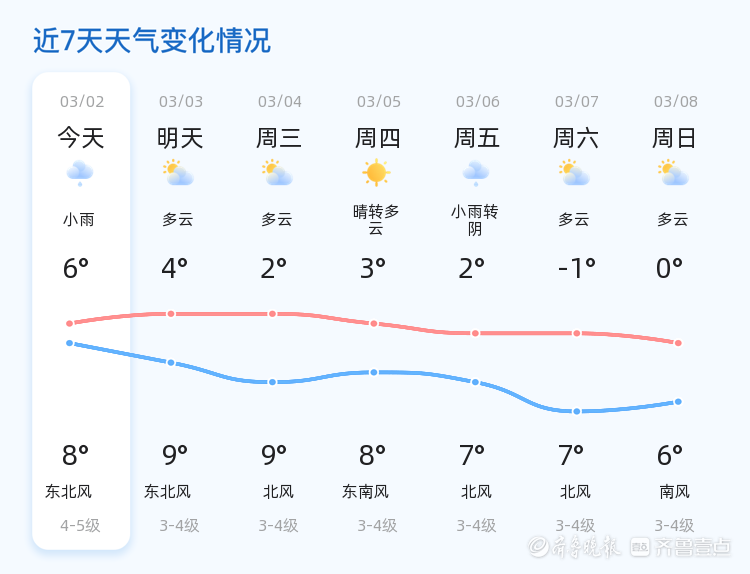Click the 齐鲁壹点 watermark logo
Screen dimensions: 750x574
[680, 546]
